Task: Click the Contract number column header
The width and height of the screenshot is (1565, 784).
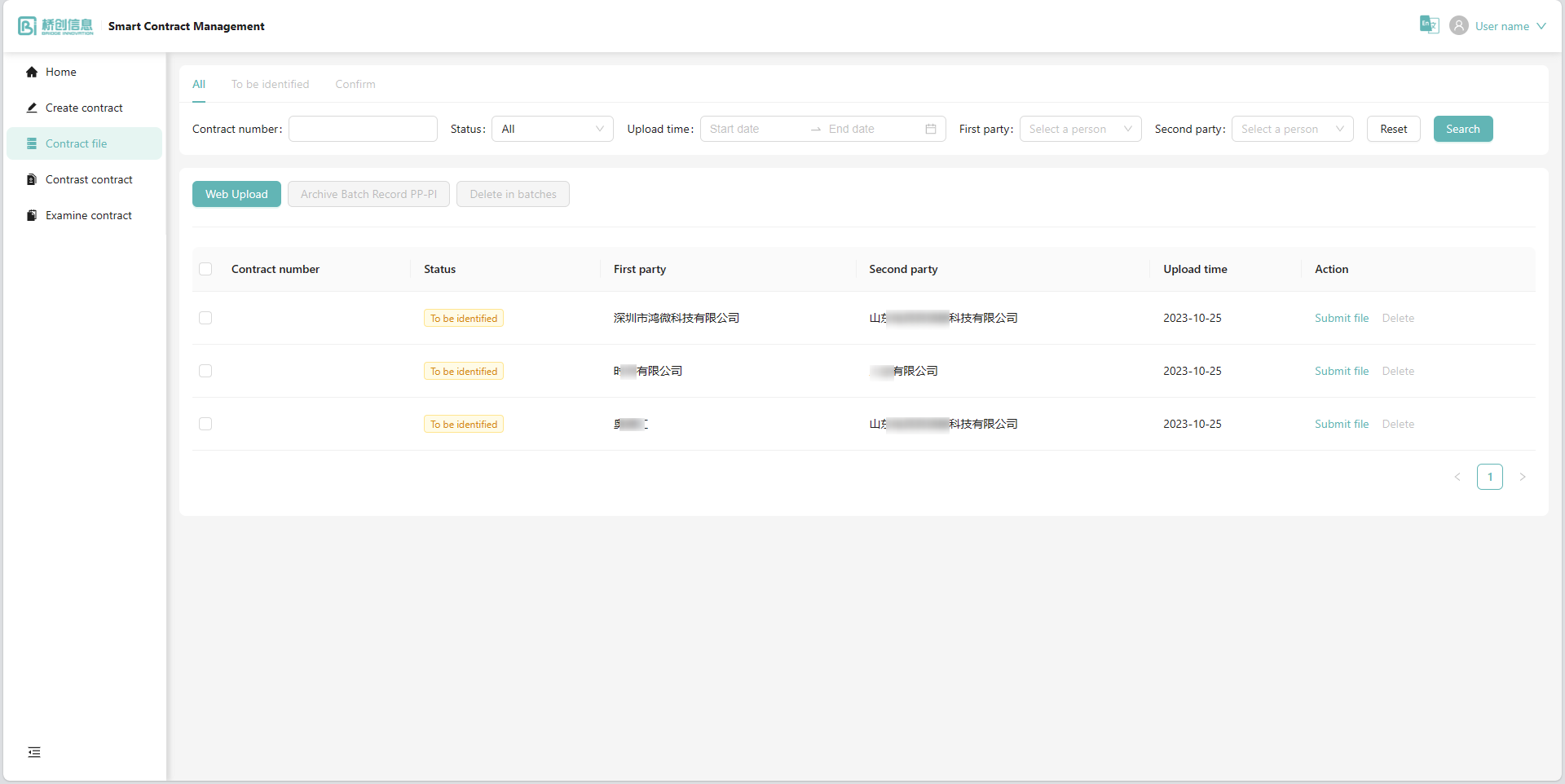Action: tap(276, 269)
